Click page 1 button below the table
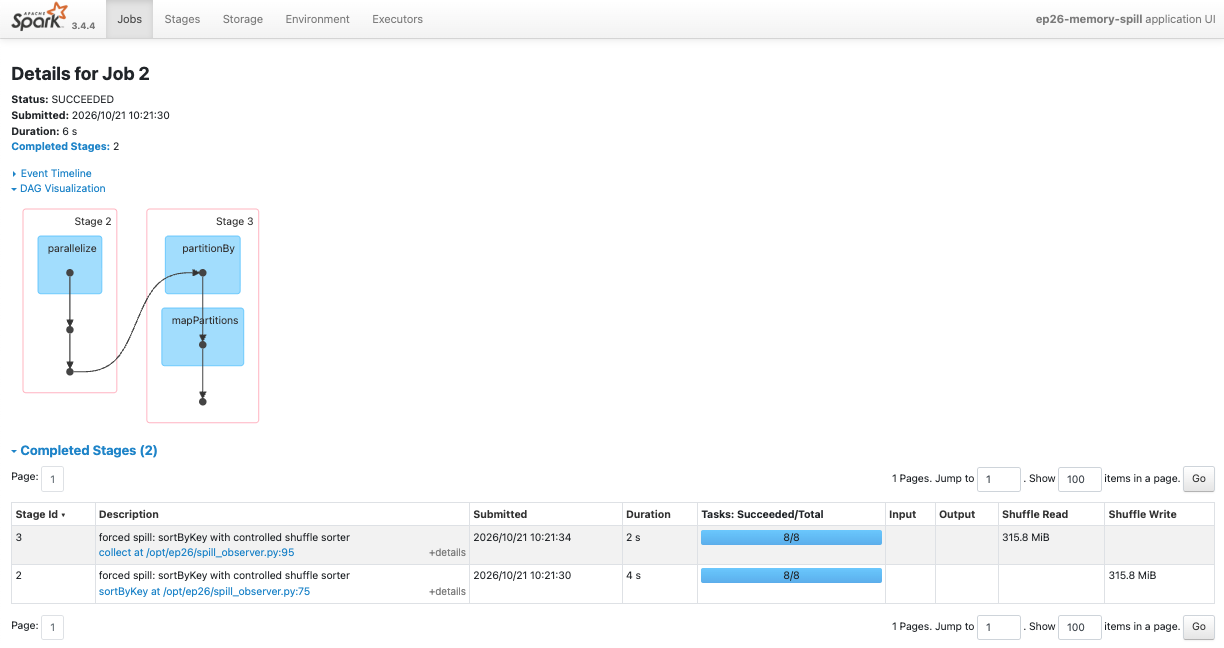The image size is (1224, 648). click(52, 627)
